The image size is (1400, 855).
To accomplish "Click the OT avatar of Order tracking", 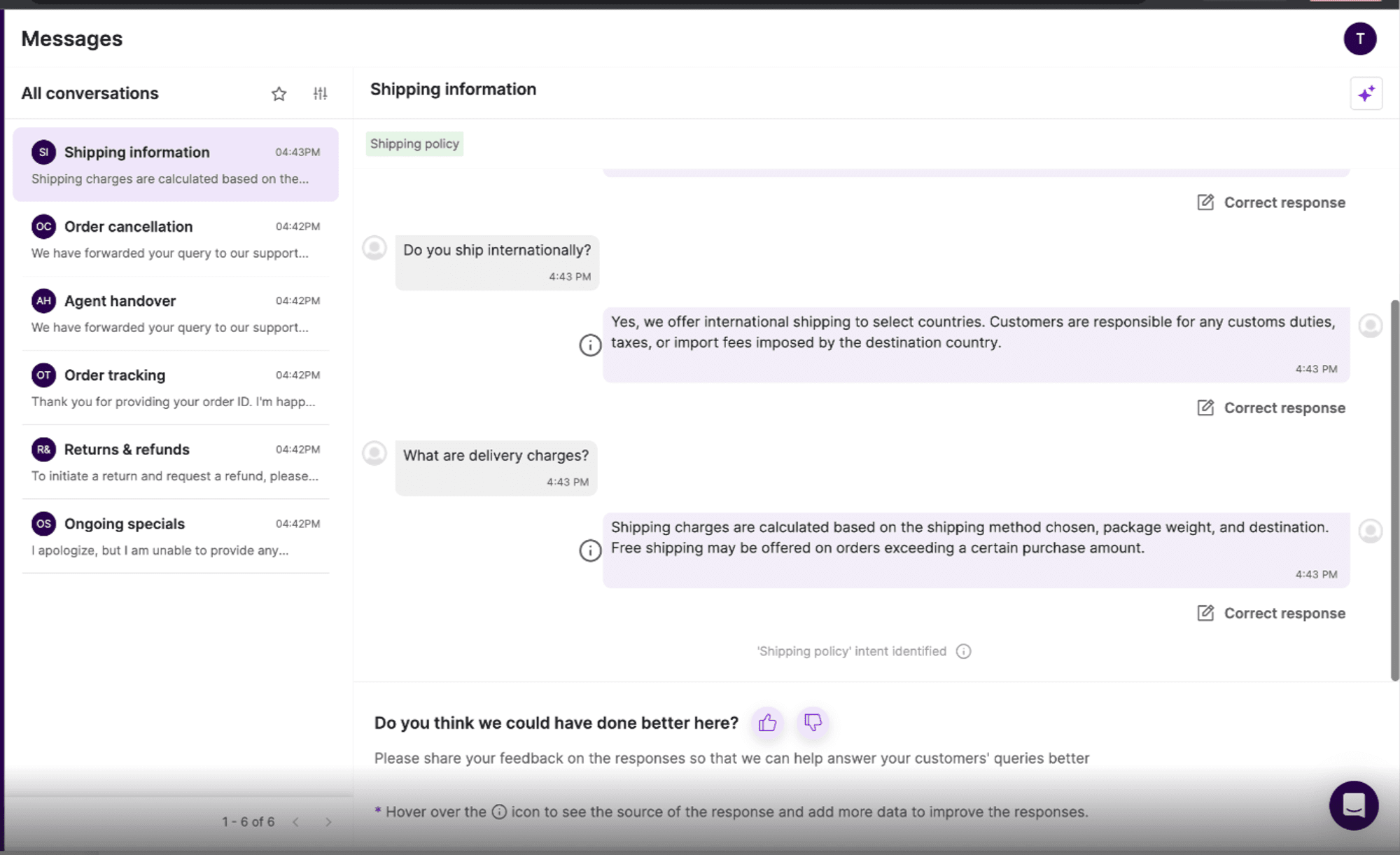I will (x=43, y=375).
